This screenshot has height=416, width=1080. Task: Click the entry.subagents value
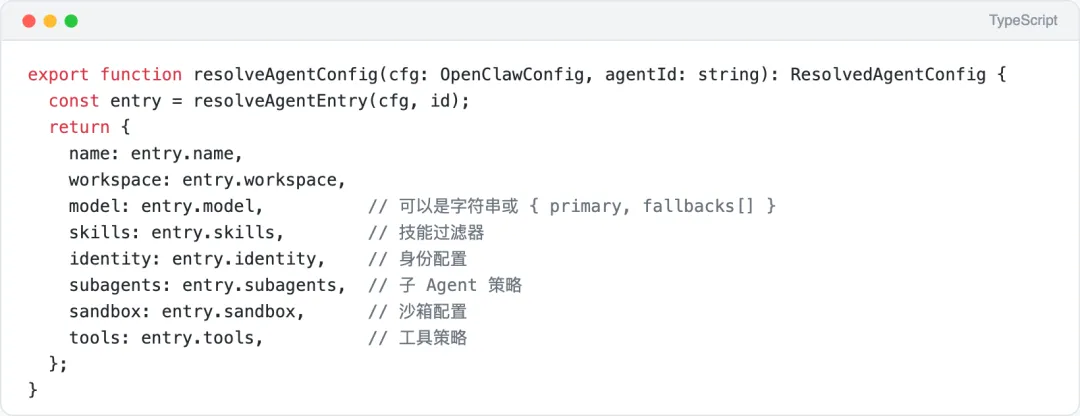tap(264, 285)
